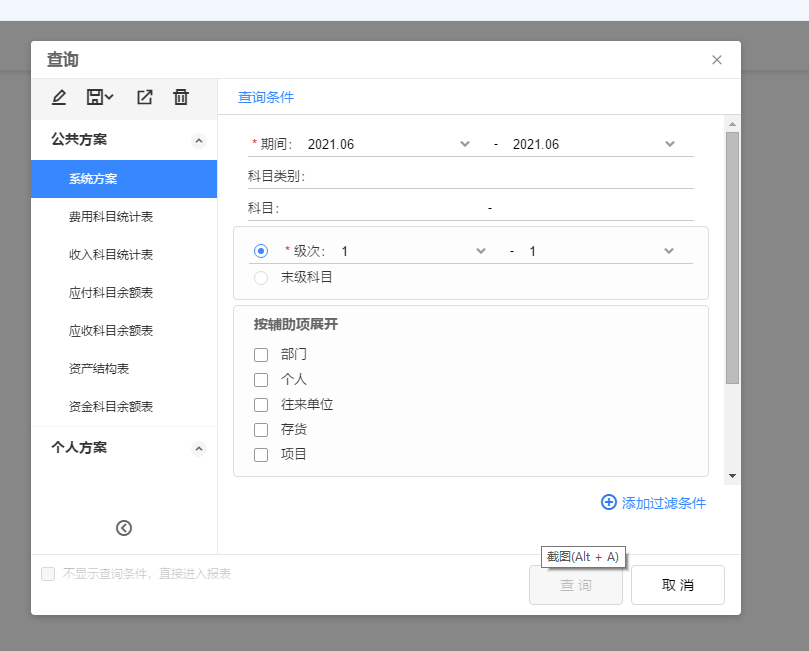Open the end period 2021.06 dropdown

(670, 144)
